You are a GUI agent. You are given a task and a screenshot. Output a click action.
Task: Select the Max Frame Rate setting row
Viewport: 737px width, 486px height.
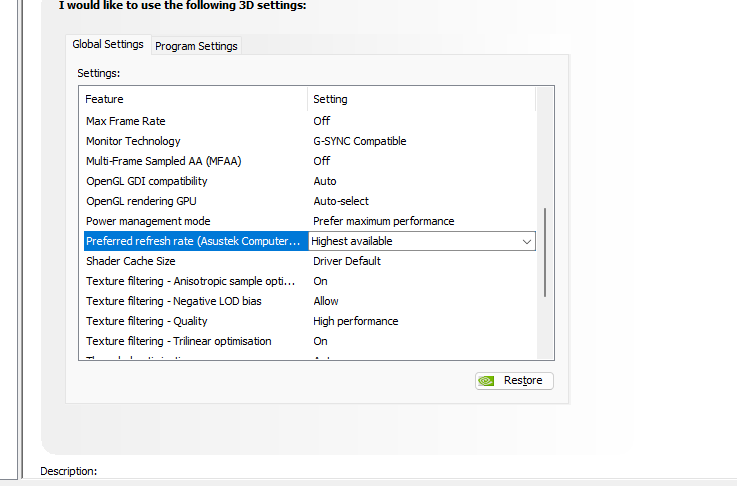[124, 121]
